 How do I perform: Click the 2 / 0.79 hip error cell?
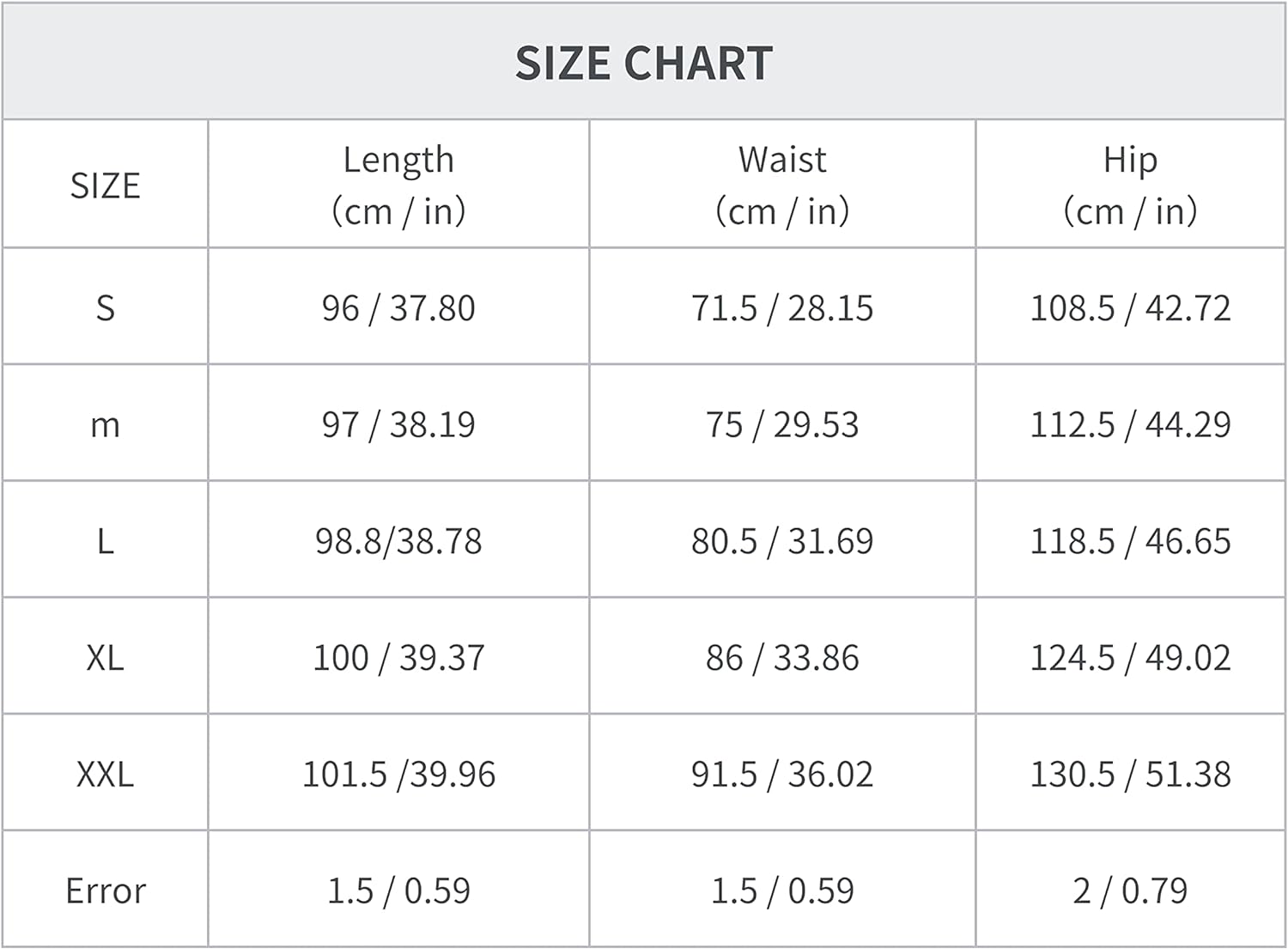point(1130,891)
